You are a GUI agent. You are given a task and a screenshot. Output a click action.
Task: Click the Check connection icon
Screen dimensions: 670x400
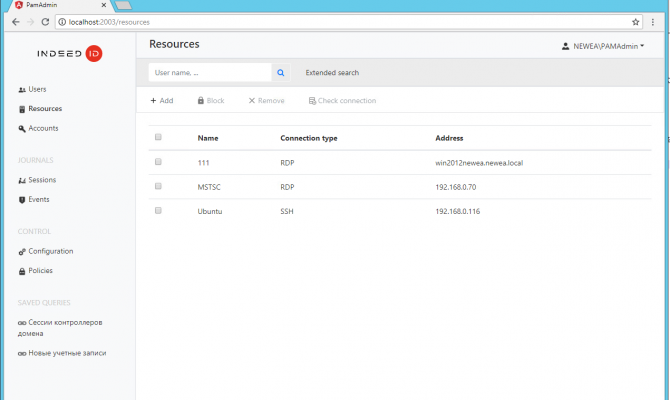312,101
